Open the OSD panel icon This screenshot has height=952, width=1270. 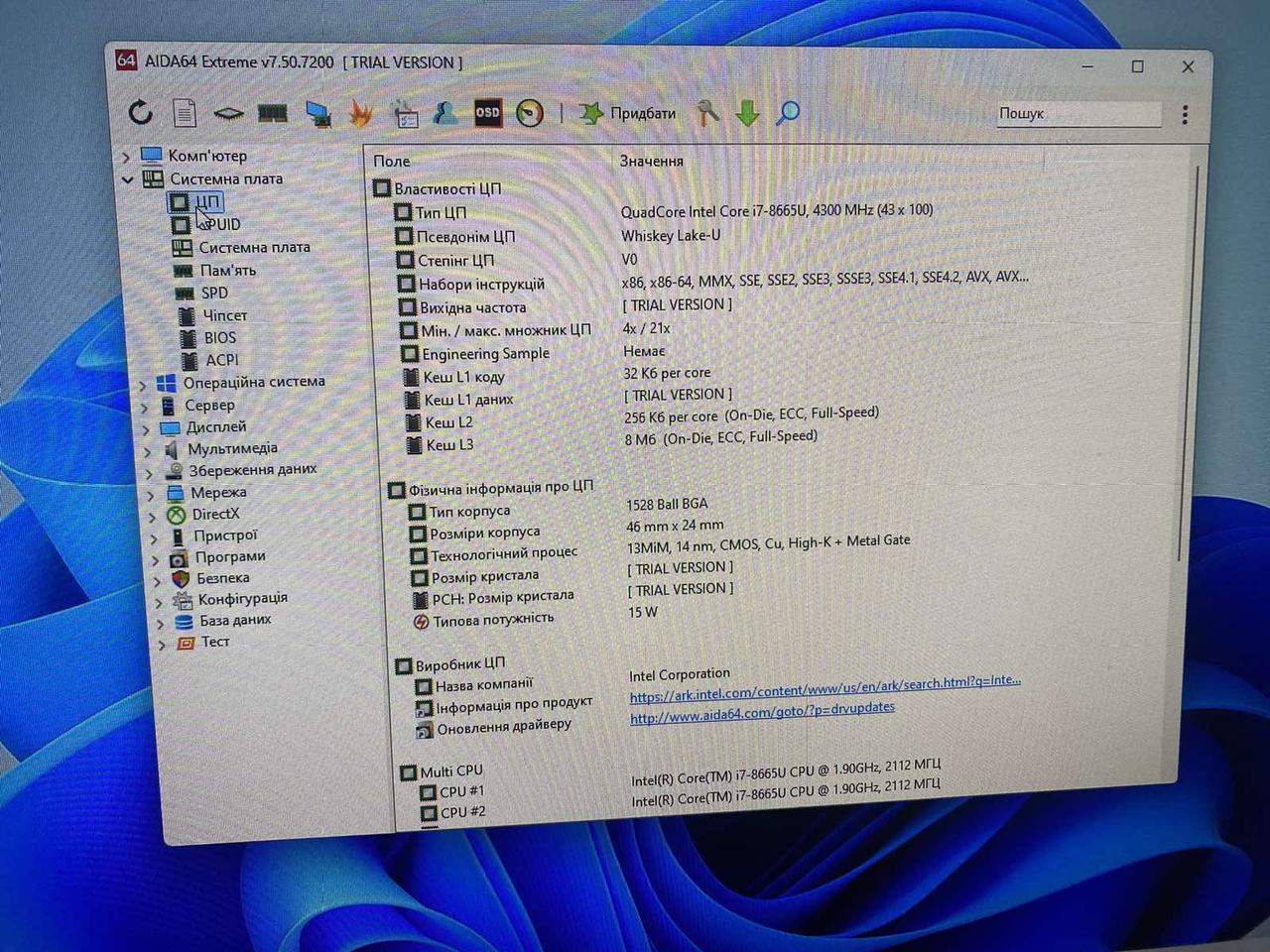(487, 113)
